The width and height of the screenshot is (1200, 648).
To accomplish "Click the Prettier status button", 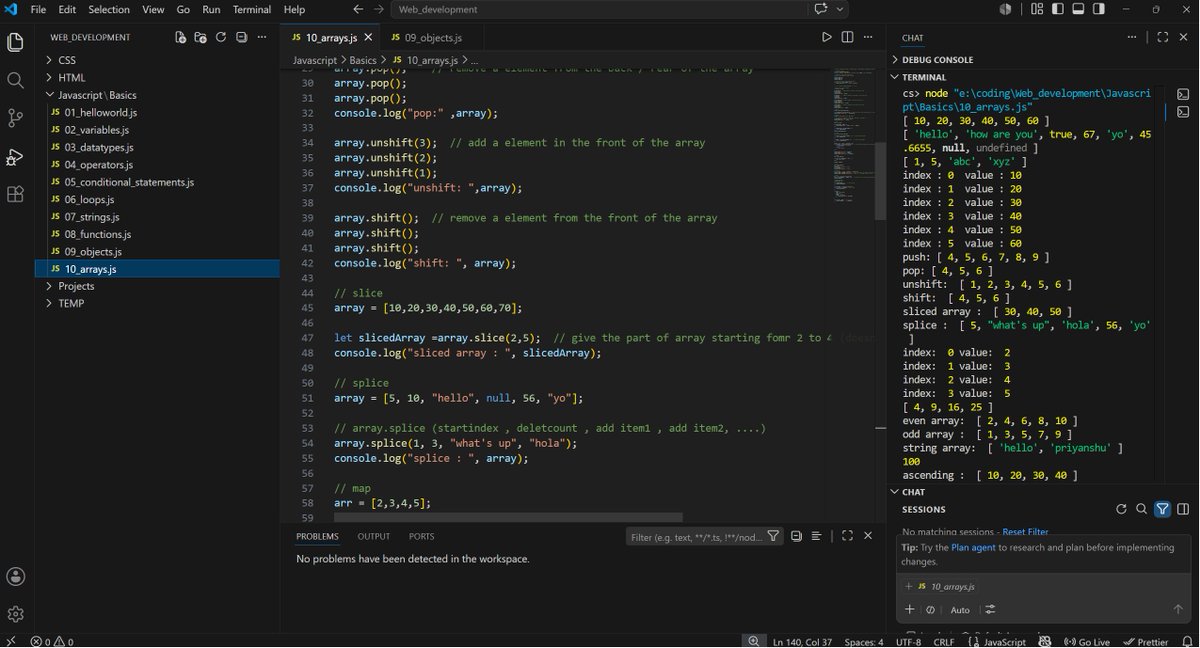I will (x=1146, y=641).
